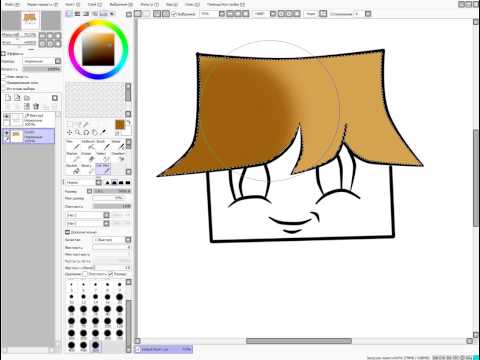Open the Layer menu
480x360 pixels.
94,4
